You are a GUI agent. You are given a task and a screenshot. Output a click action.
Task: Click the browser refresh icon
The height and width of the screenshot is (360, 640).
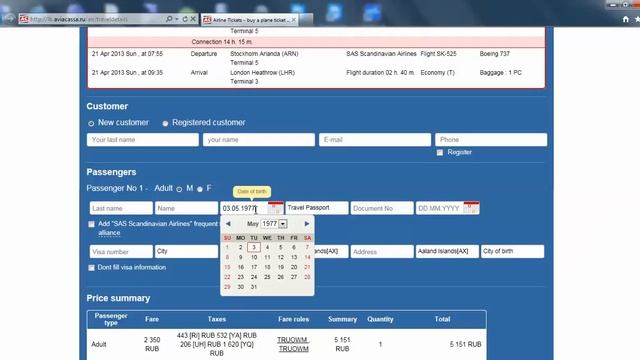(185, 19)
